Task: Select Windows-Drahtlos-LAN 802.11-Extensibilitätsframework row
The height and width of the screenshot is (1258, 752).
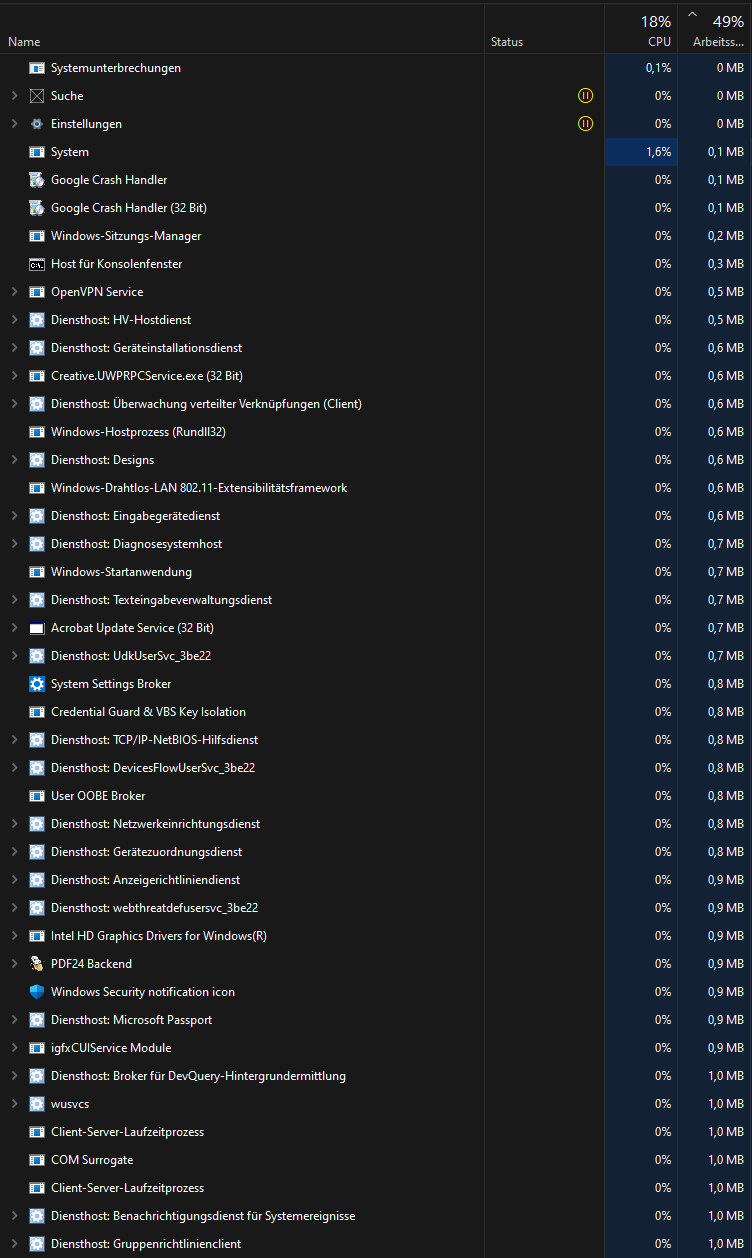Action: [376, 488]
